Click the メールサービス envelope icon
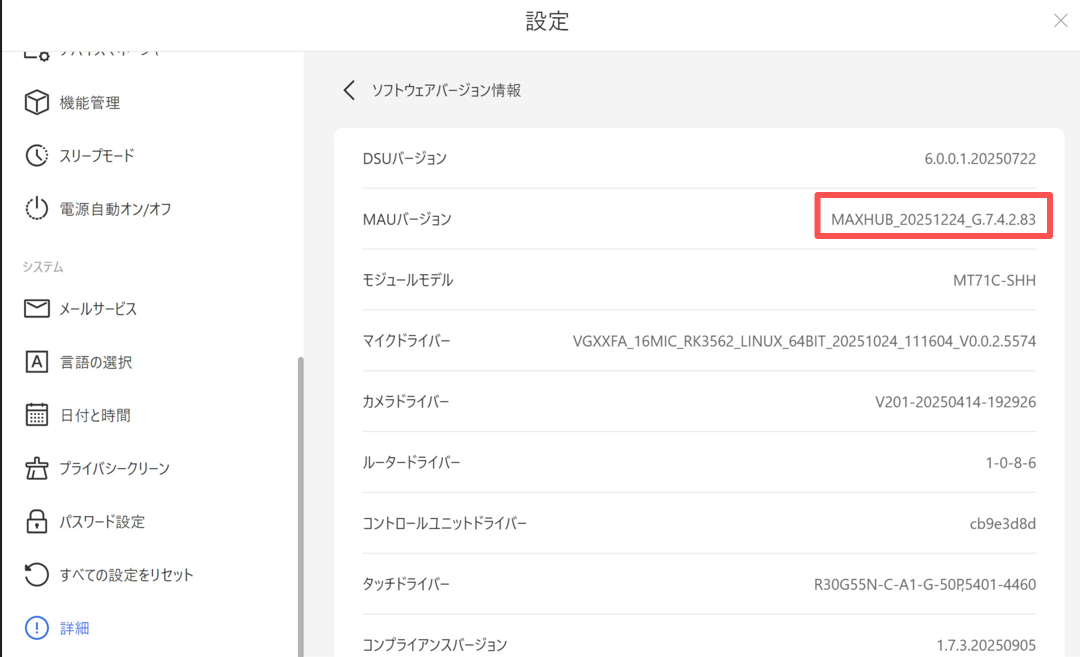The height and width of the screenshot is (657, 1080). click(37, 309)
